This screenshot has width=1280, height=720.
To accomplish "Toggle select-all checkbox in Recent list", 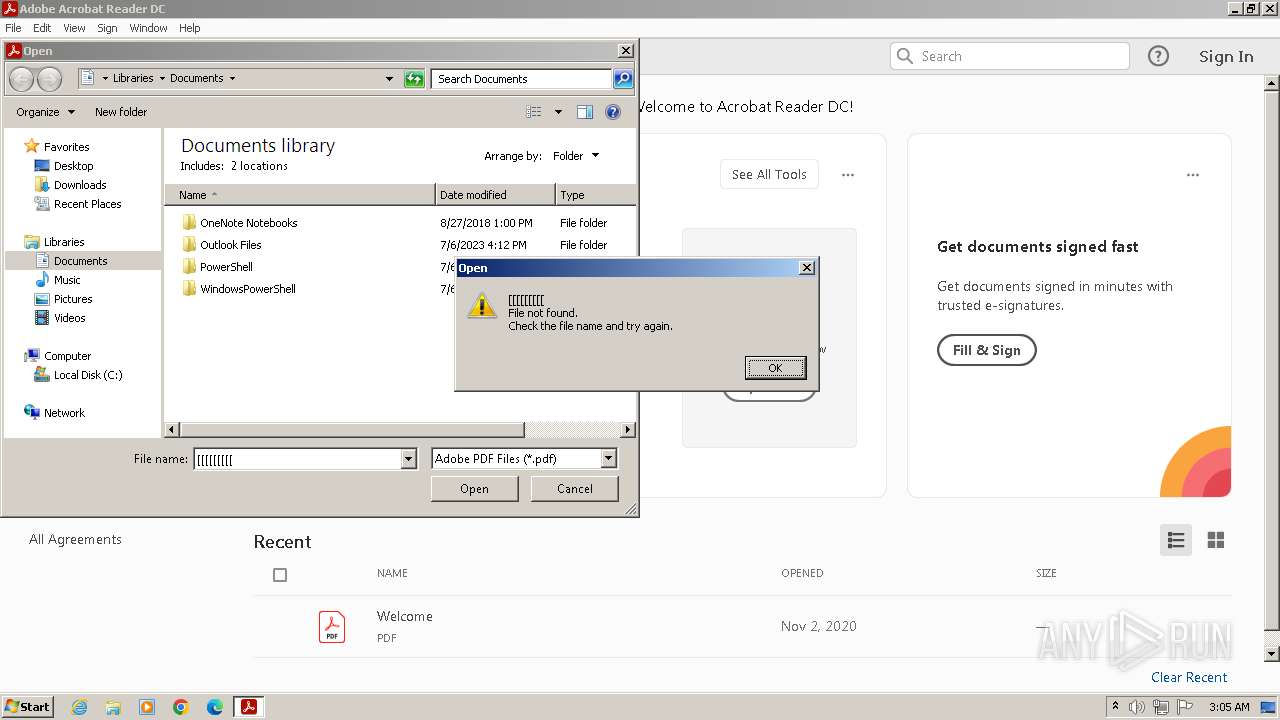I will point(280,575).
